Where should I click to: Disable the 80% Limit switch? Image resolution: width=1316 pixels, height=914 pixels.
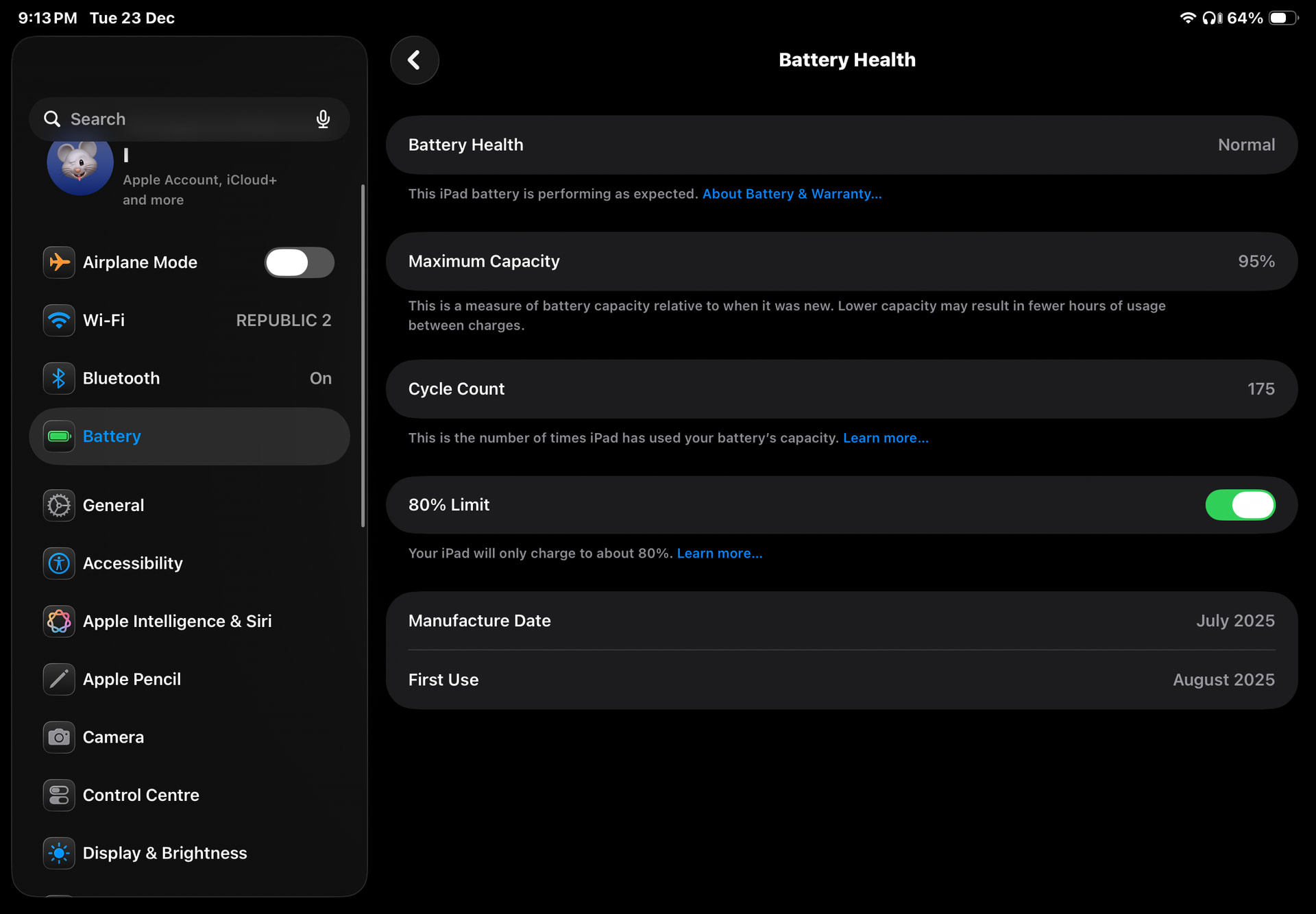(1239, 505)
